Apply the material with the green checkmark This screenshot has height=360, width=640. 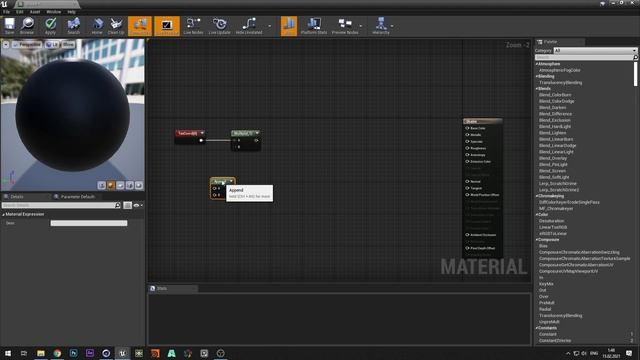50,26
